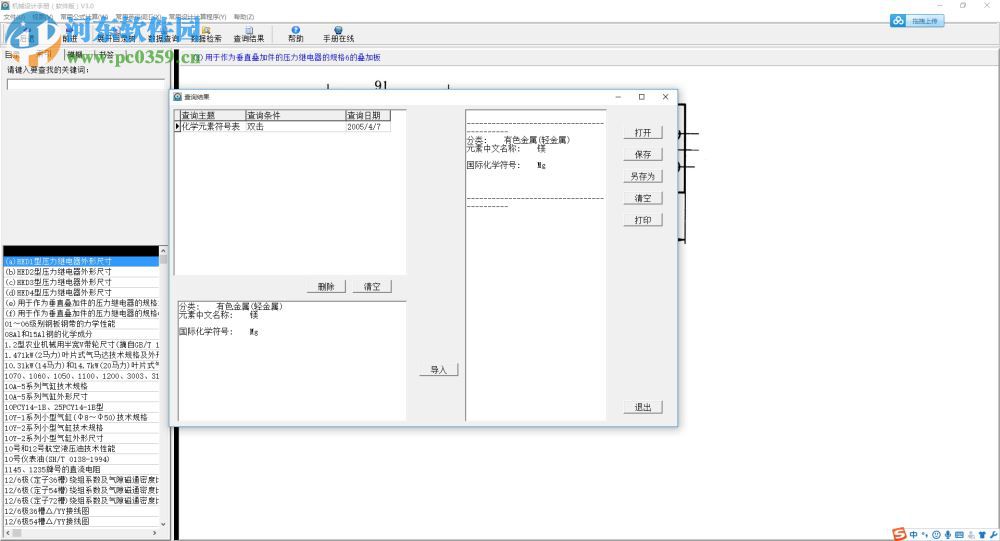Open the 常用公式计算 menu
Image resolution: width=1000 pixels, height=541 pixels.
tap(84, 17)
